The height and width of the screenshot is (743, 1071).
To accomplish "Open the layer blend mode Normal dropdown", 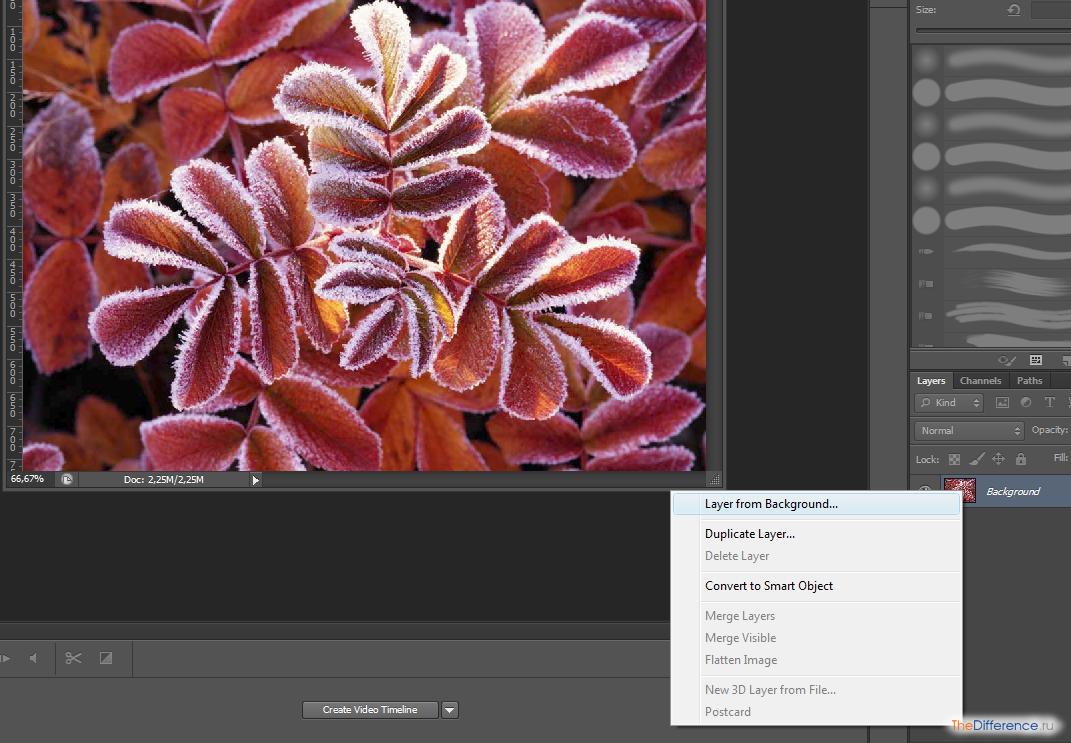I will tap(968, 431).
